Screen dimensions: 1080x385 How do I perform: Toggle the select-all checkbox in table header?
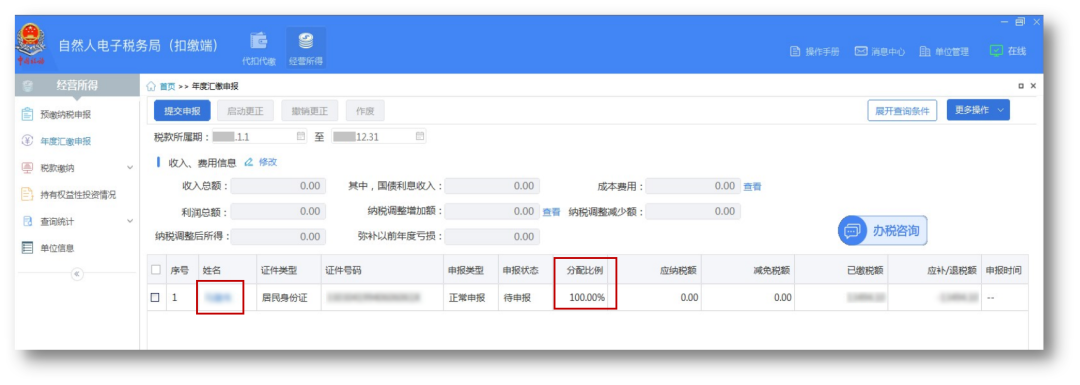tap(156, 269)
